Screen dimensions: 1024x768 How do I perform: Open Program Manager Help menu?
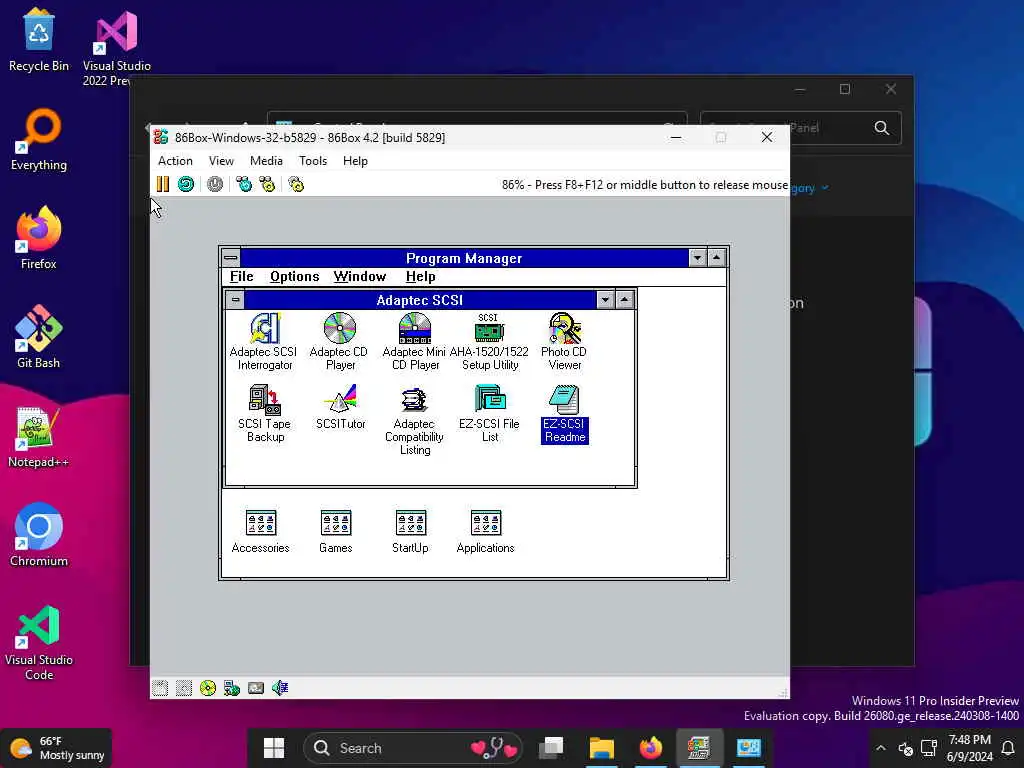coord(421,276)
